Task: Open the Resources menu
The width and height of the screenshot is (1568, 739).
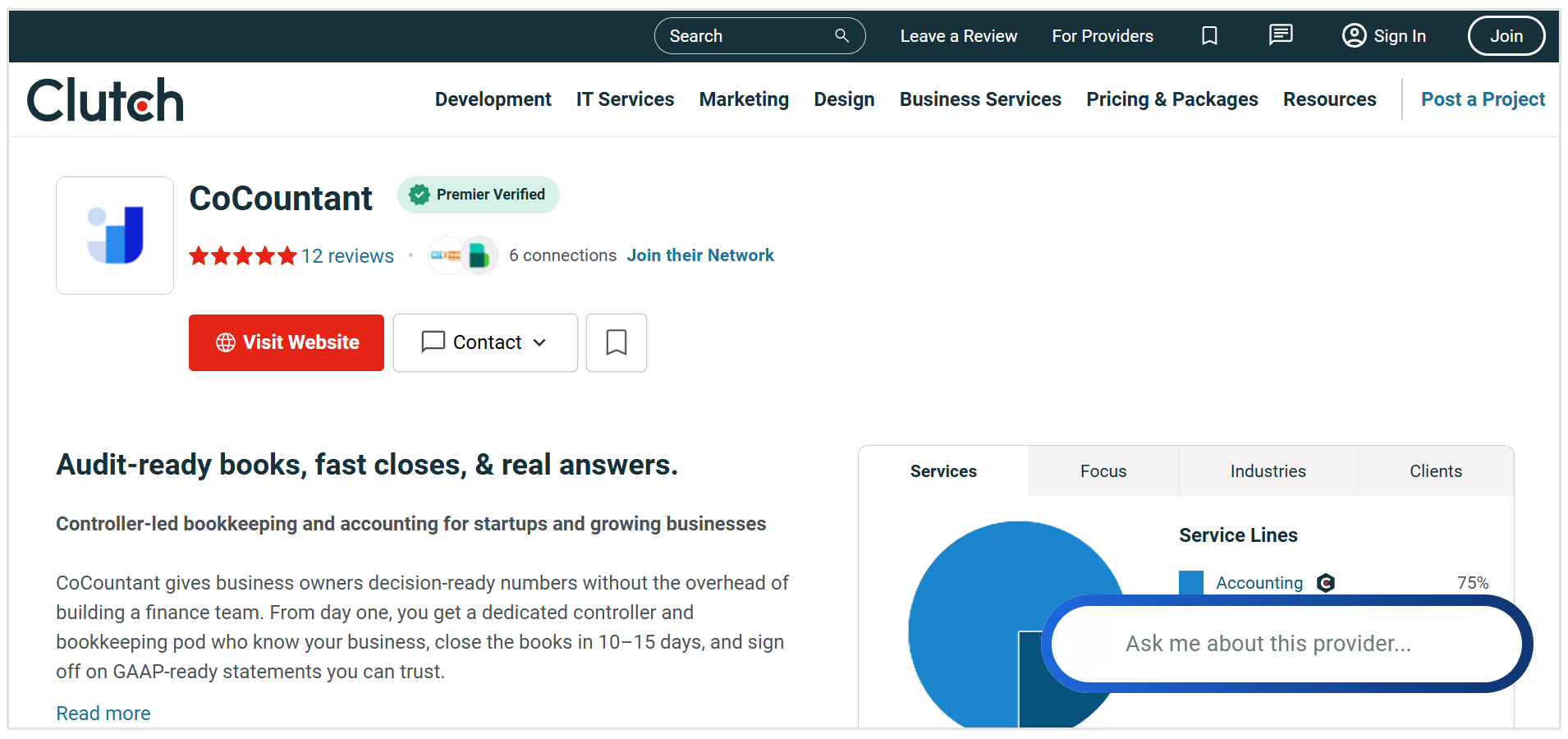Action: tap(1330, 99)
